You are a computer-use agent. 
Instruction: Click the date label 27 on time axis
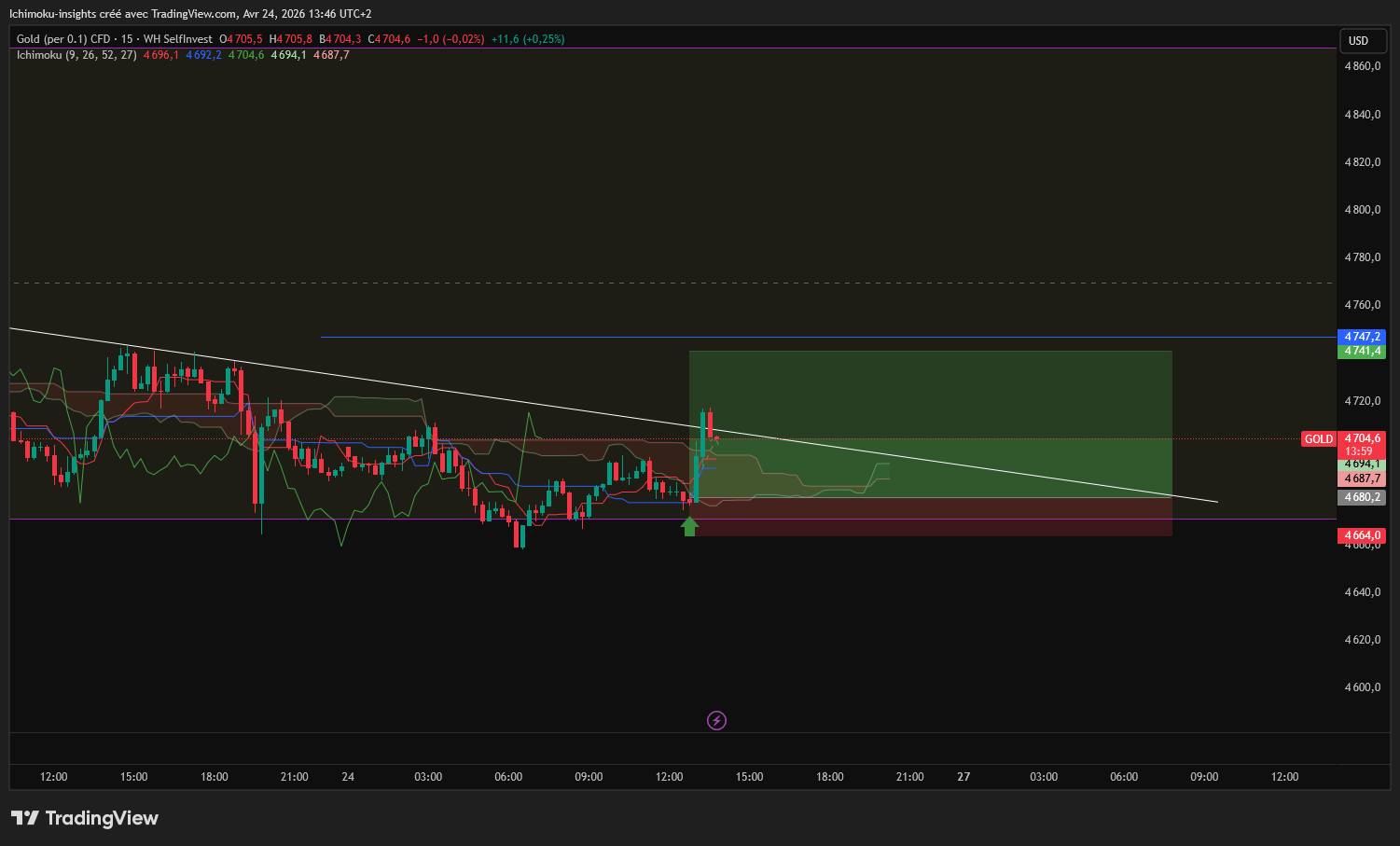(x=963, y=777)
